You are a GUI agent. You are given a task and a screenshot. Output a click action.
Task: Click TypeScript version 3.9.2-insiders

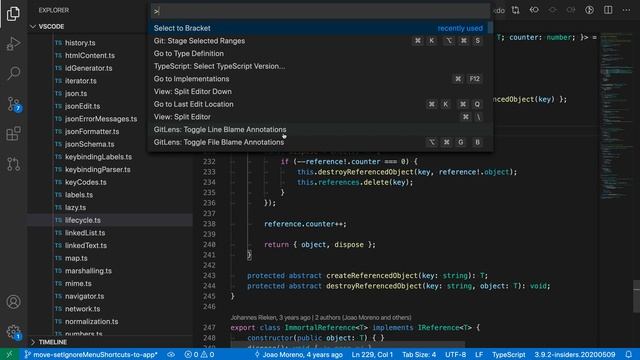click(575, 354)
